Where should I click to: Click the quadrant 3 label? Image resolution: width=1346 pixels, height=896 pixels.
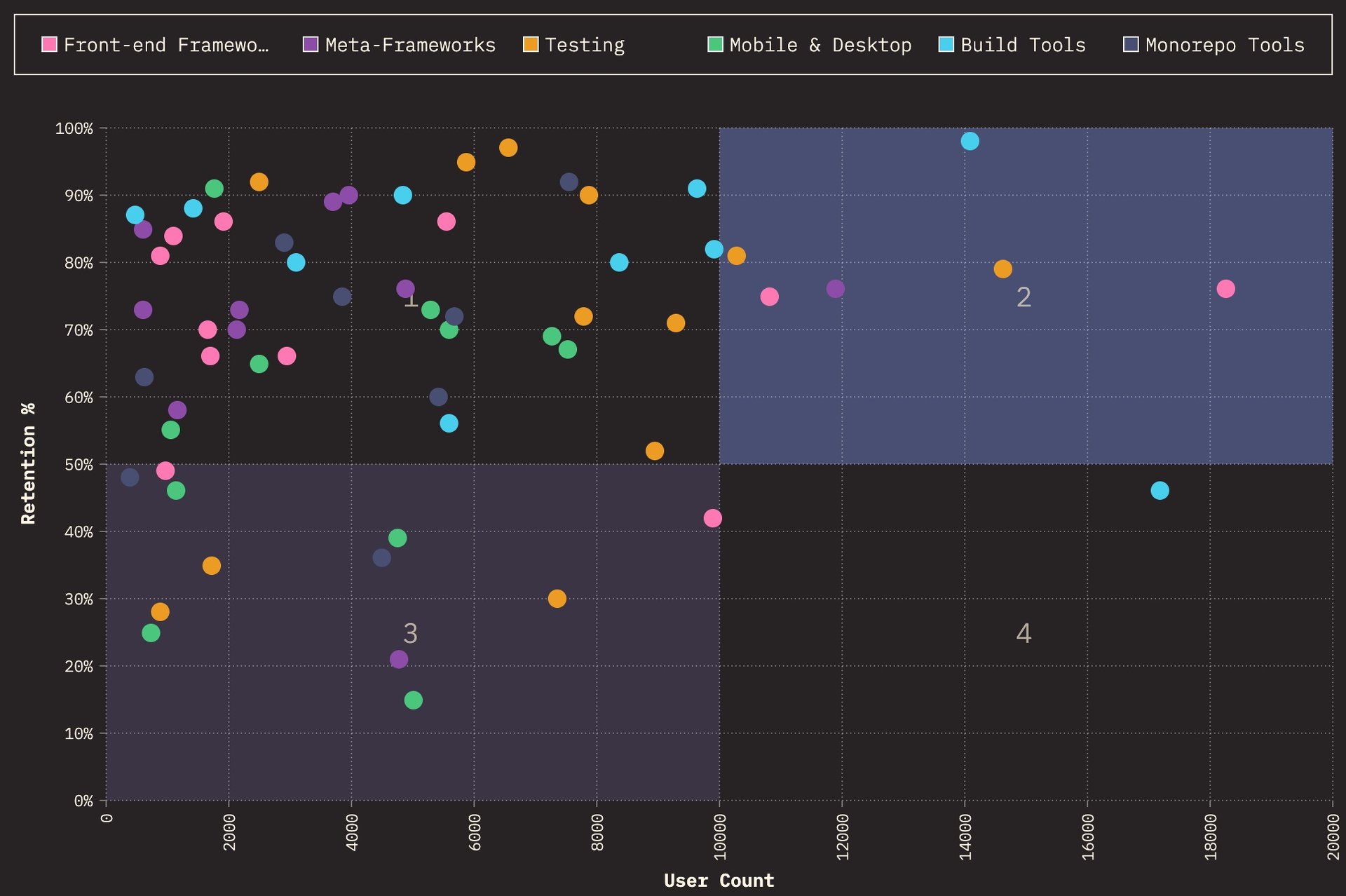411,634
